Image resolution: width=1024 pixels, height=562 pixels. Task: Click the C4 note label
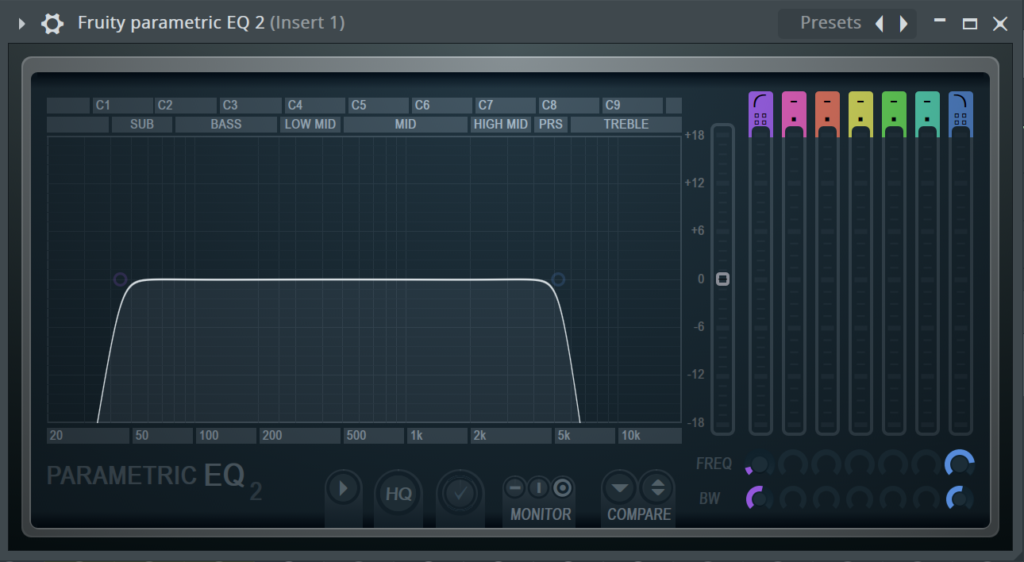tap(295, 105)
